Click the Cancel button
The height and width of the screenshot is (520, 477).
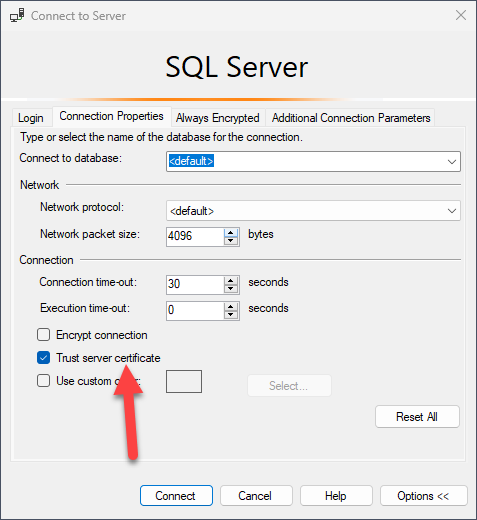tap(256, 496)
